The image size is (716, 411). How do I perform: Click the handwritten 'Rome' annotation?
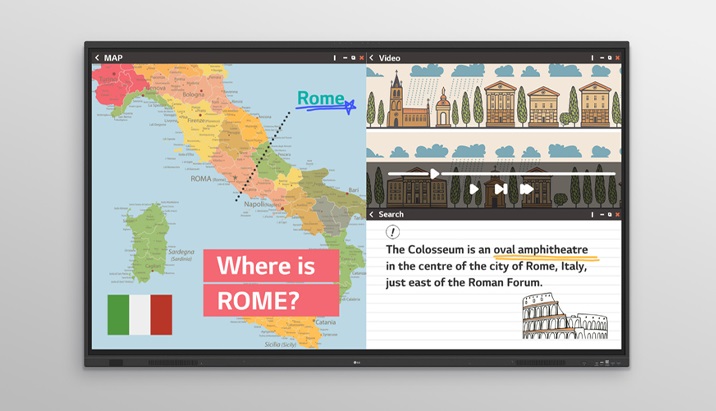321,98
